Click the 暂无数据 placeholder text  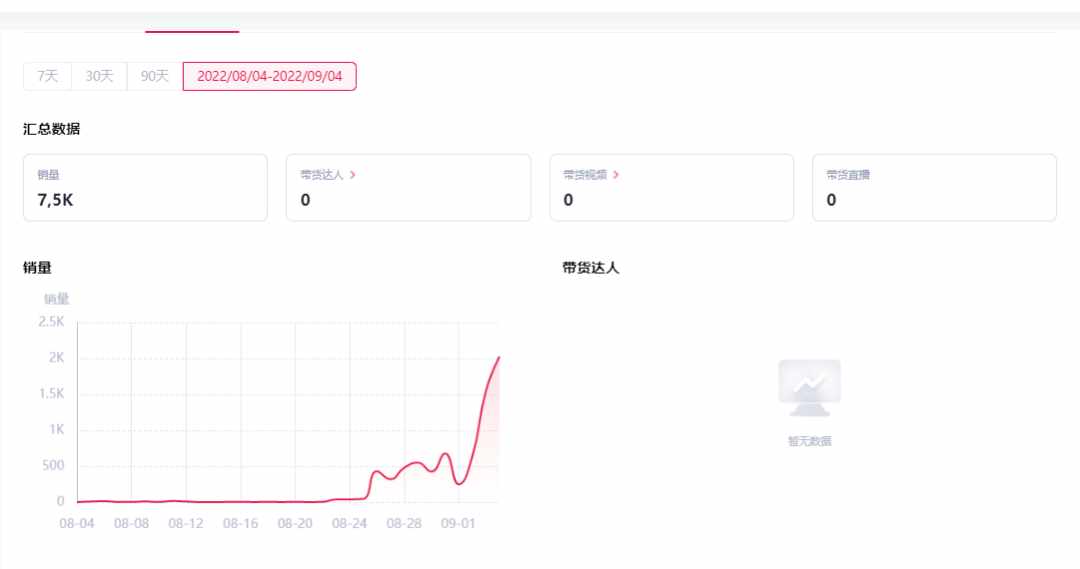809,441
